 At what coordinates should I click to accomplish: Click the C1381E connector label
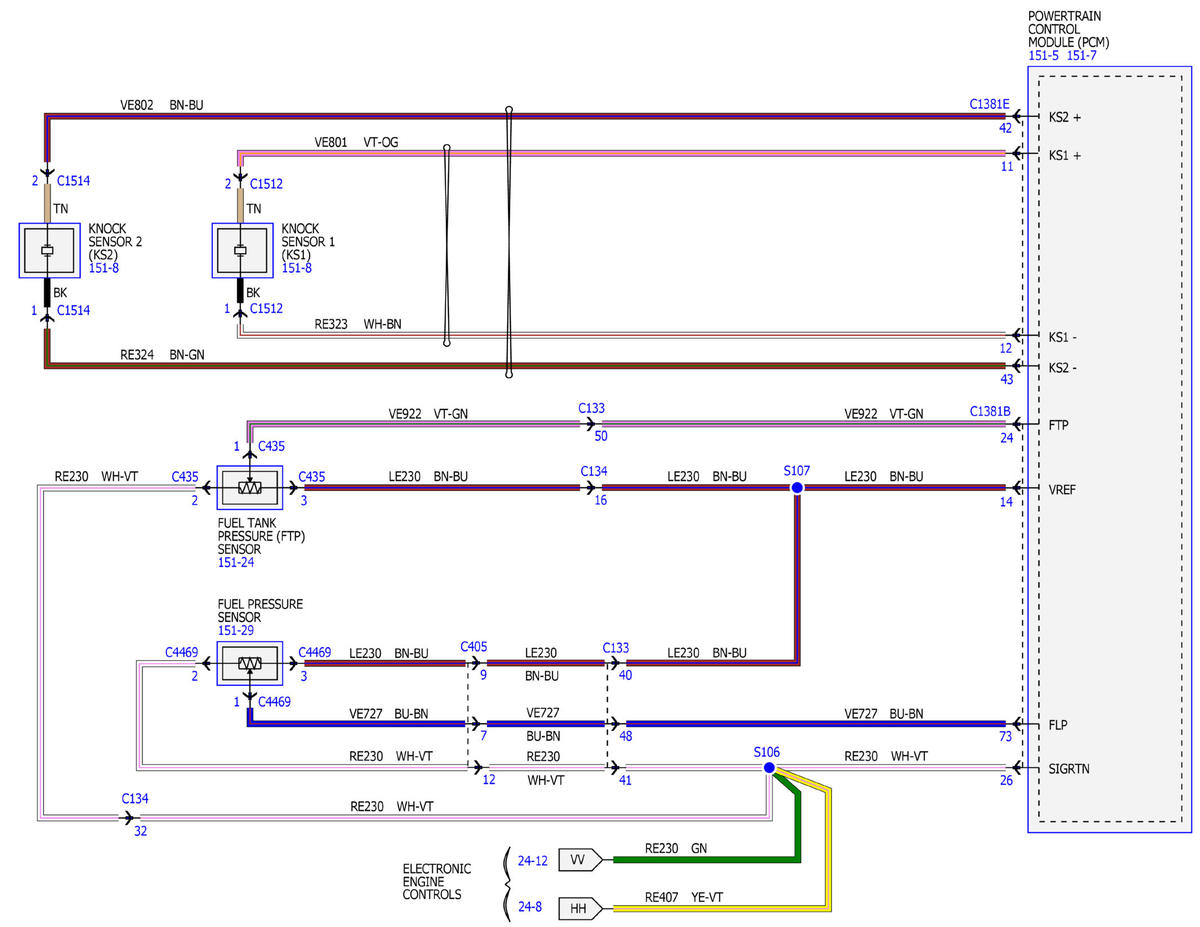click(x=990, y=104)
